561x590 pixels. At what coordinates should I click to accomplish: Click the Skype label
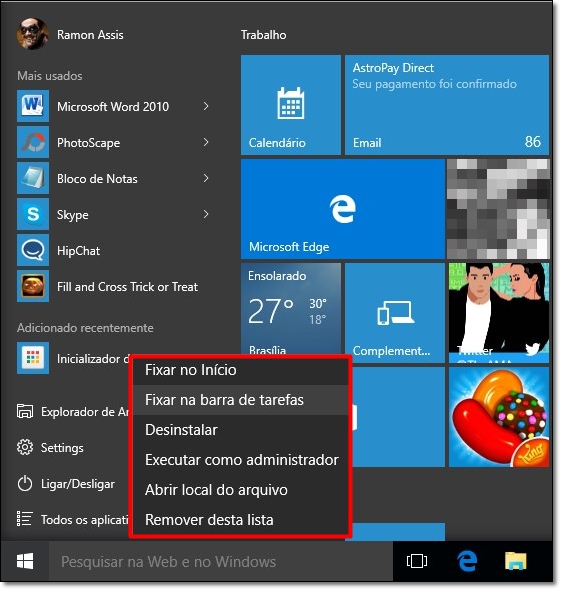tap(73, 215)
